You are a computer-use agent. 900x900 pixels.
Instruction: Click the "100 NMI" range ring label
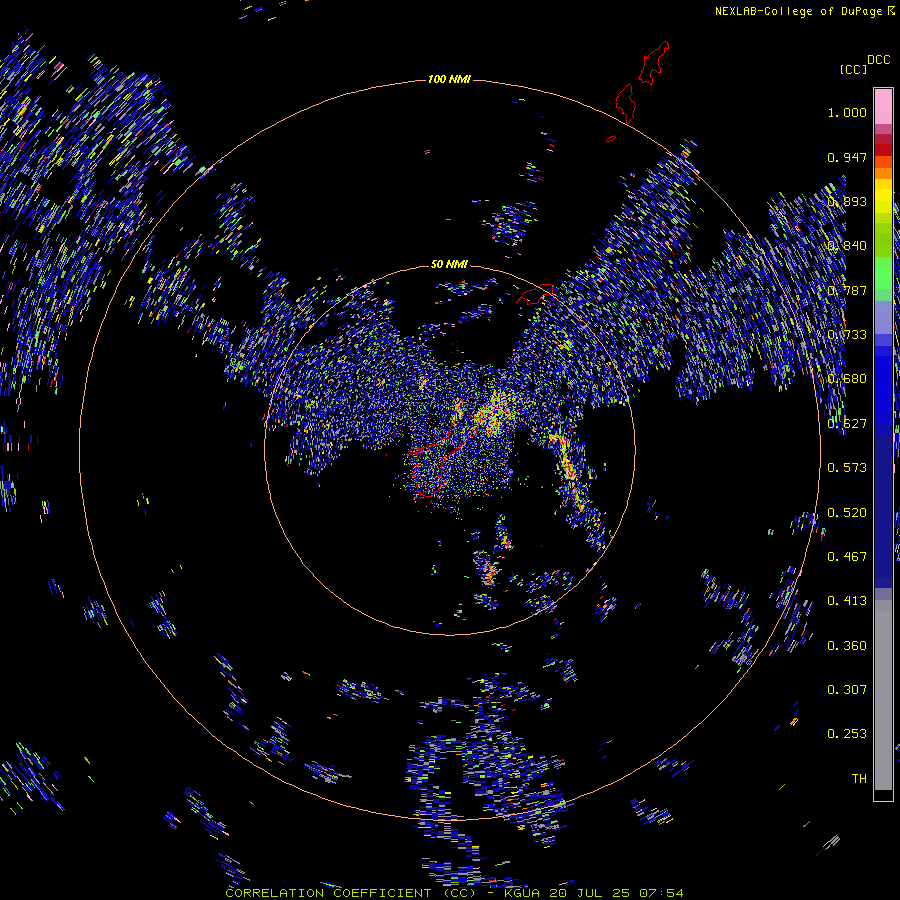point(449,79)
